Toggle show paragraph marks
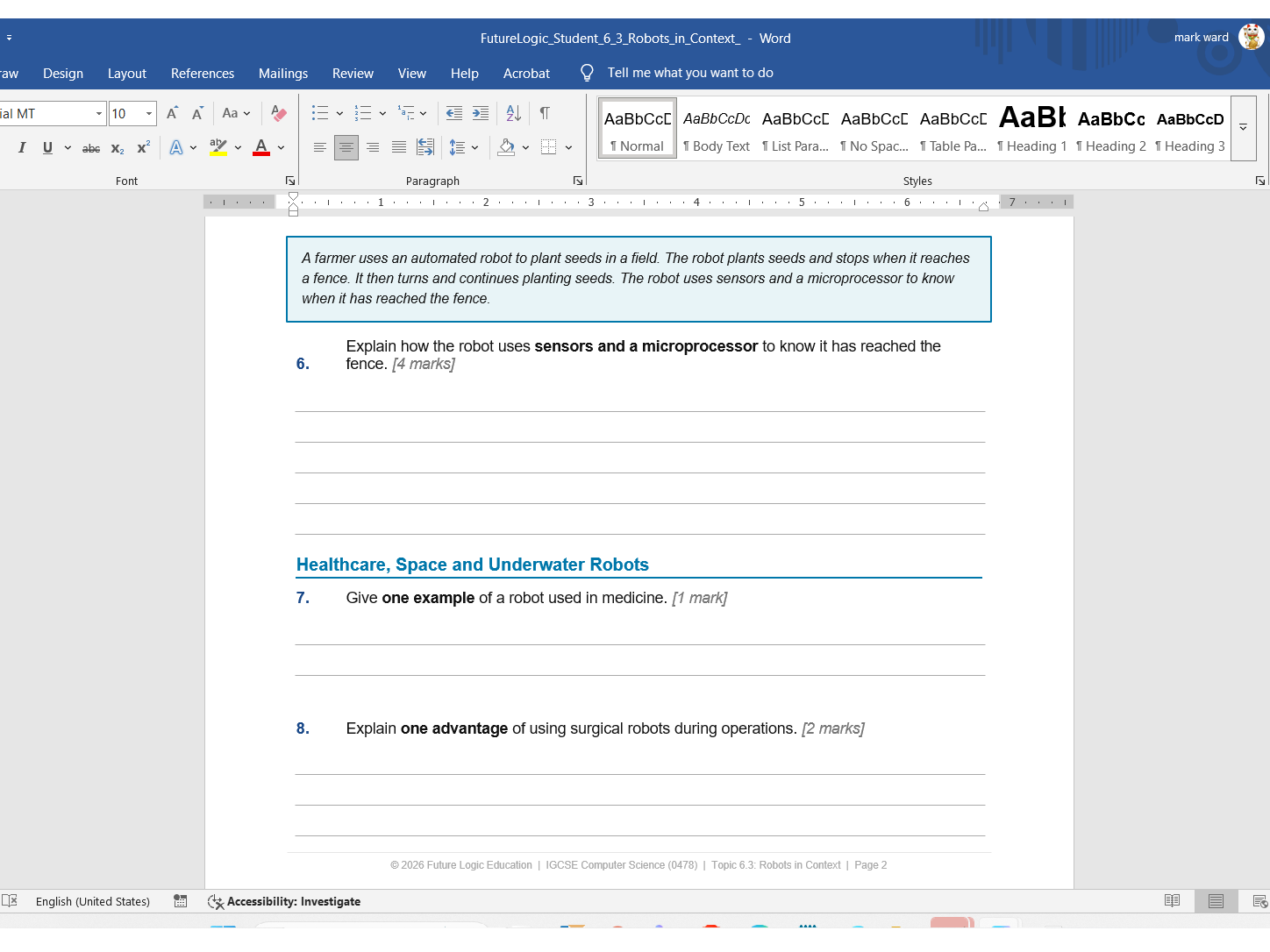Viewport: 1270px width, 952px height. tap(545, 113)
